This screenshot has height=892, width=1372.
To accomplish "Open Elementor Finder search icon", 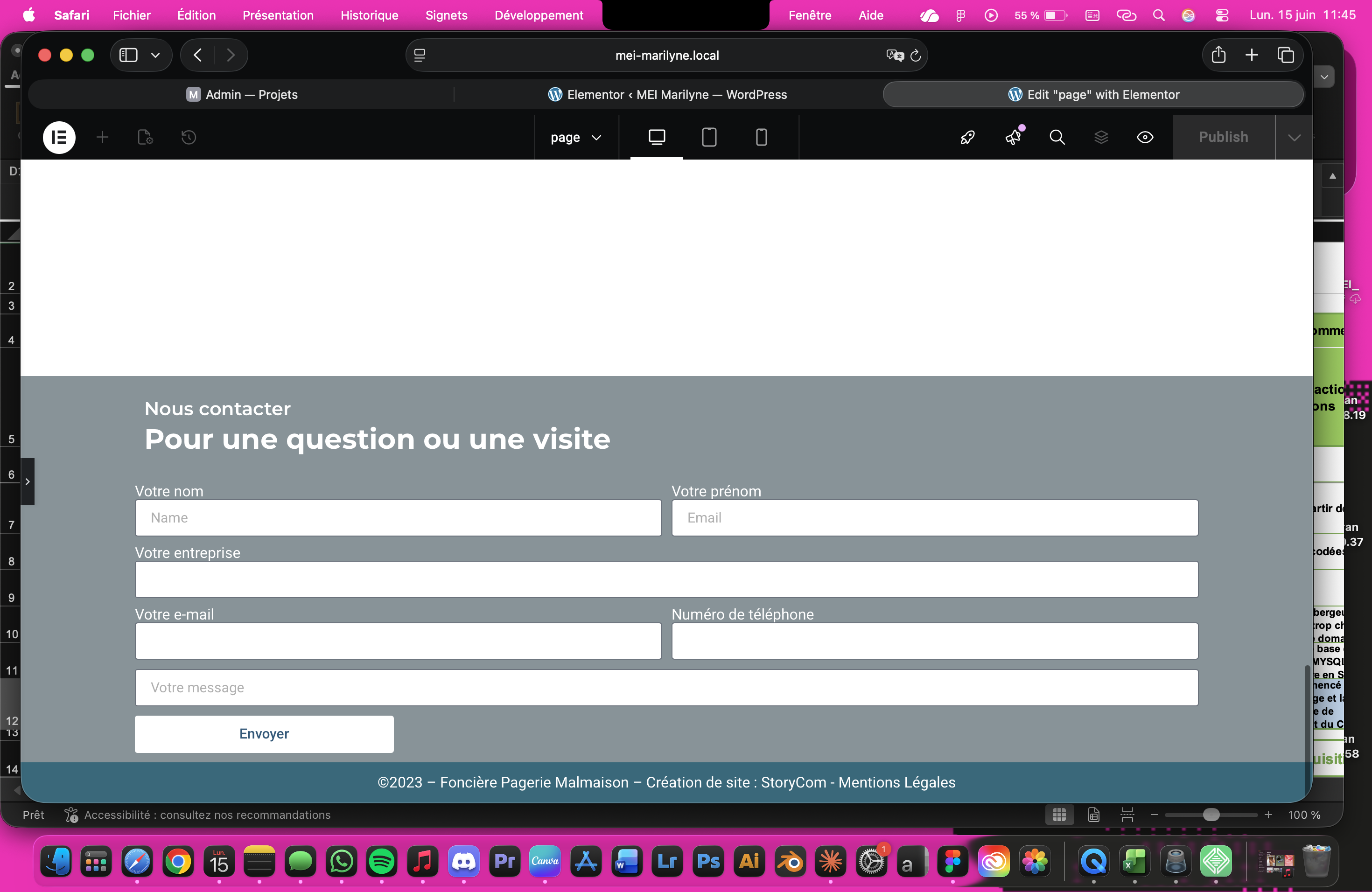I will click(1057, 137).
